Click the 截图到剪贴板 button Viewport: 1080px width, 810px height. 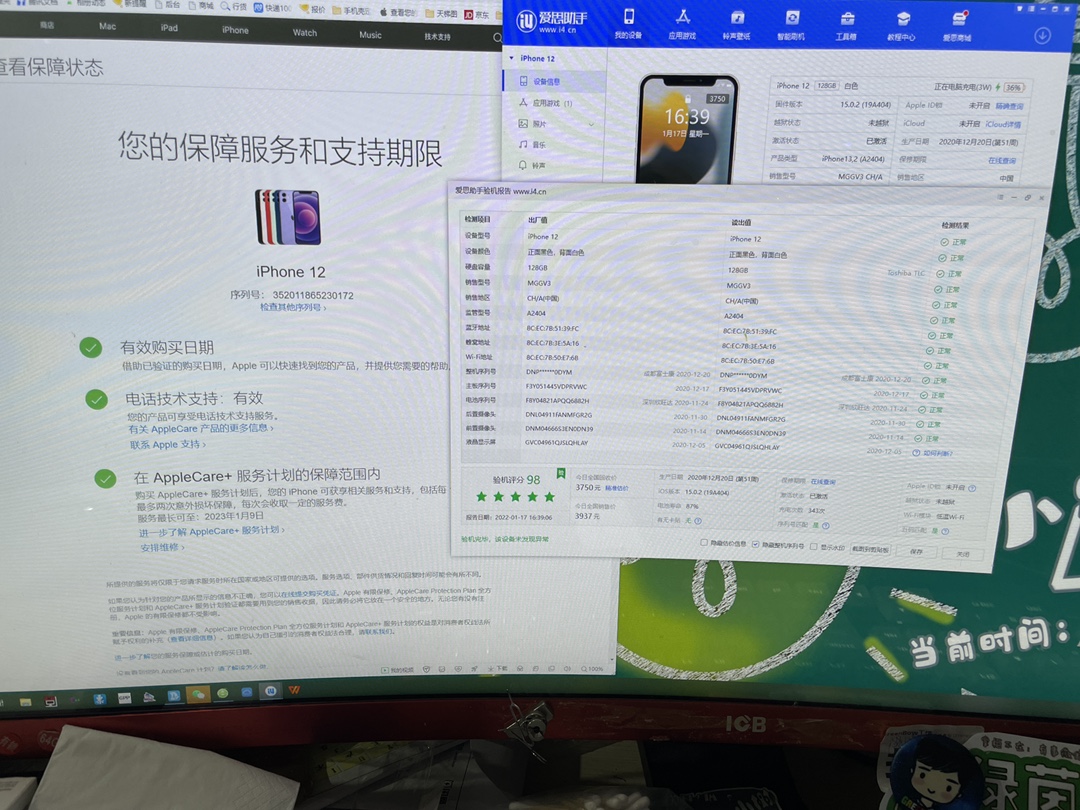click(869, 549)
